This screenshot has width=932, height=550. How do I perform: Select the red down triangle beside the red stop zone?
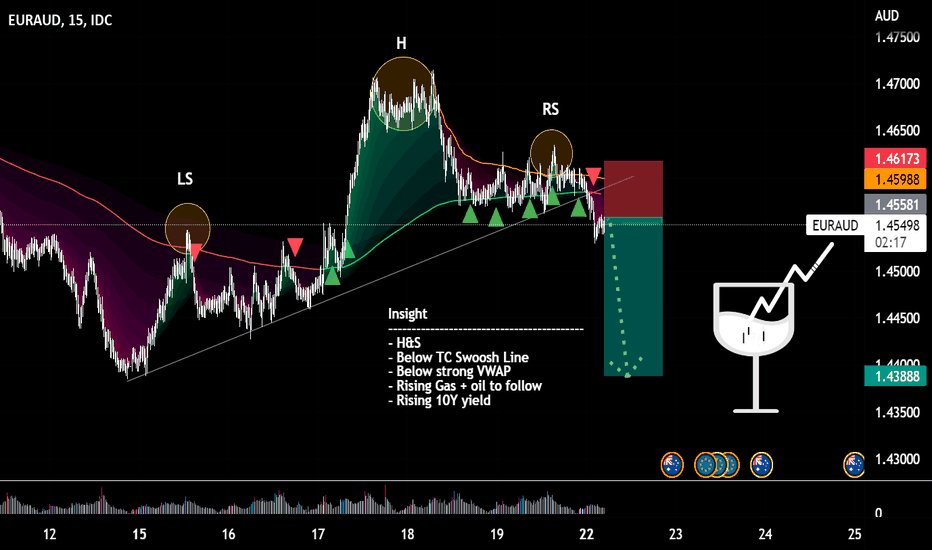click(x=593, y=176)
